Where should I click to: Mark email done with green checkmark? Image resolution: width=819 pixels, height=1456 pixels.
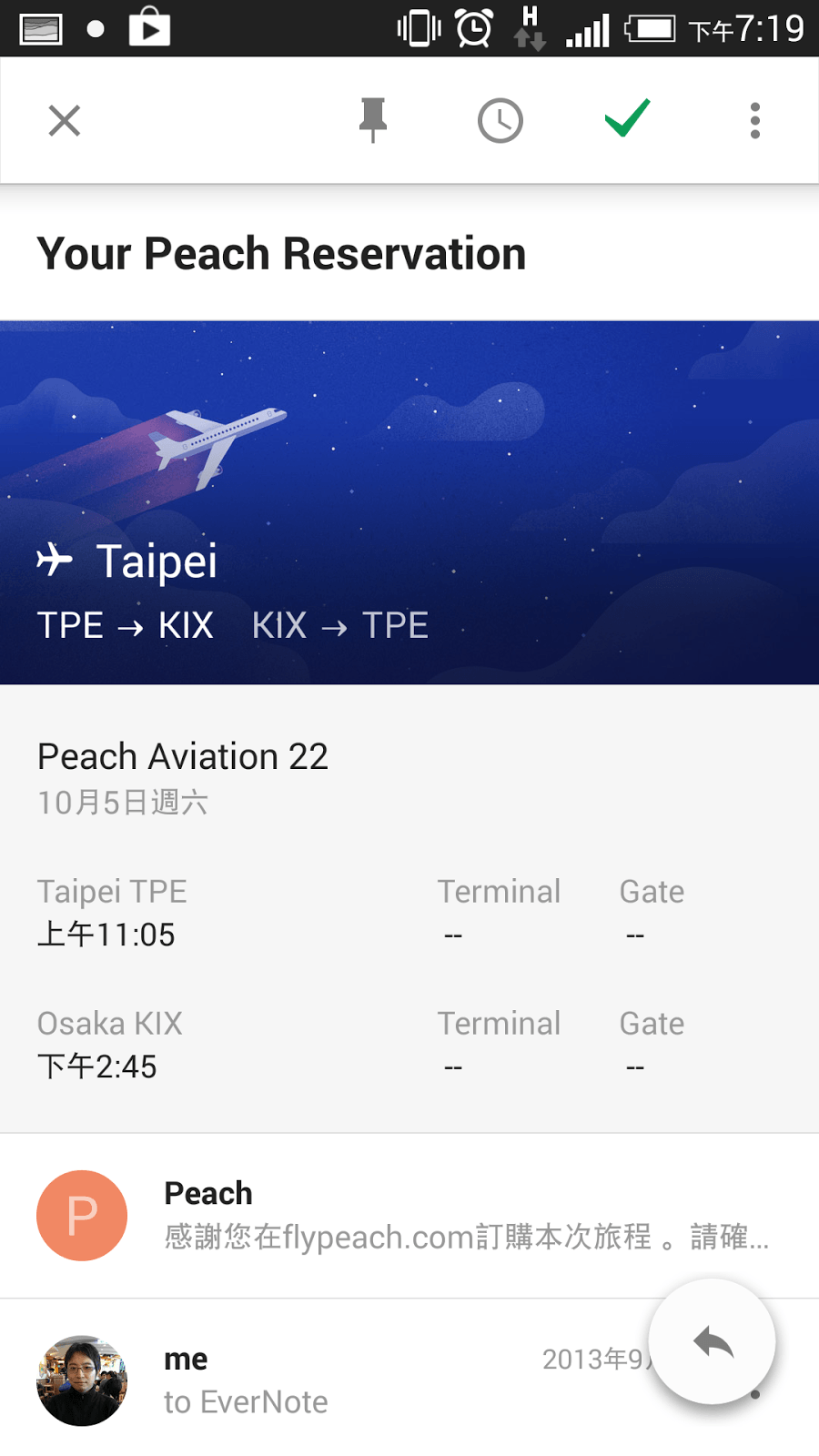[628, 118]
